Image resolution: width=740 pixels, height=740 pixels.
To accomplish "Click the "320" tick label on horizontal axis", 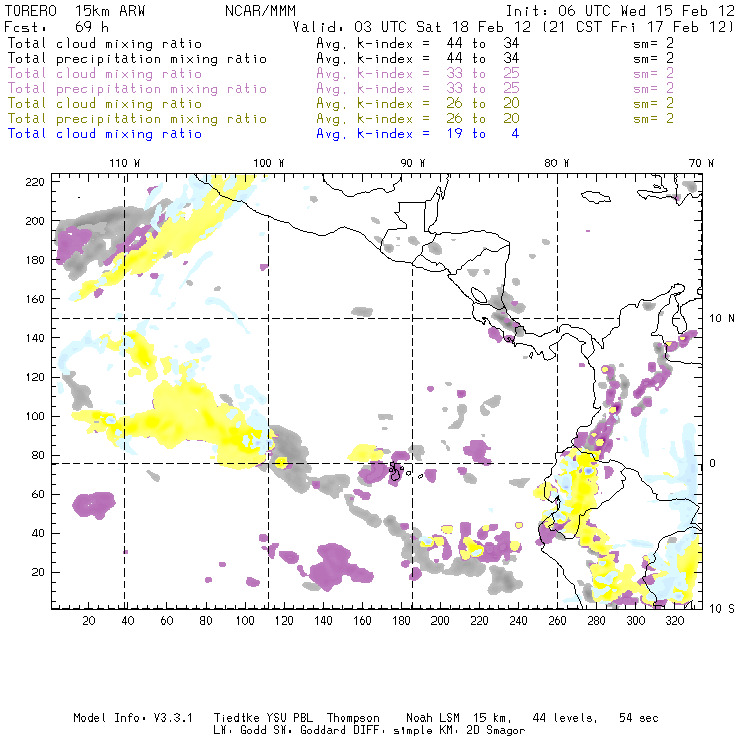I will point(675,621).
